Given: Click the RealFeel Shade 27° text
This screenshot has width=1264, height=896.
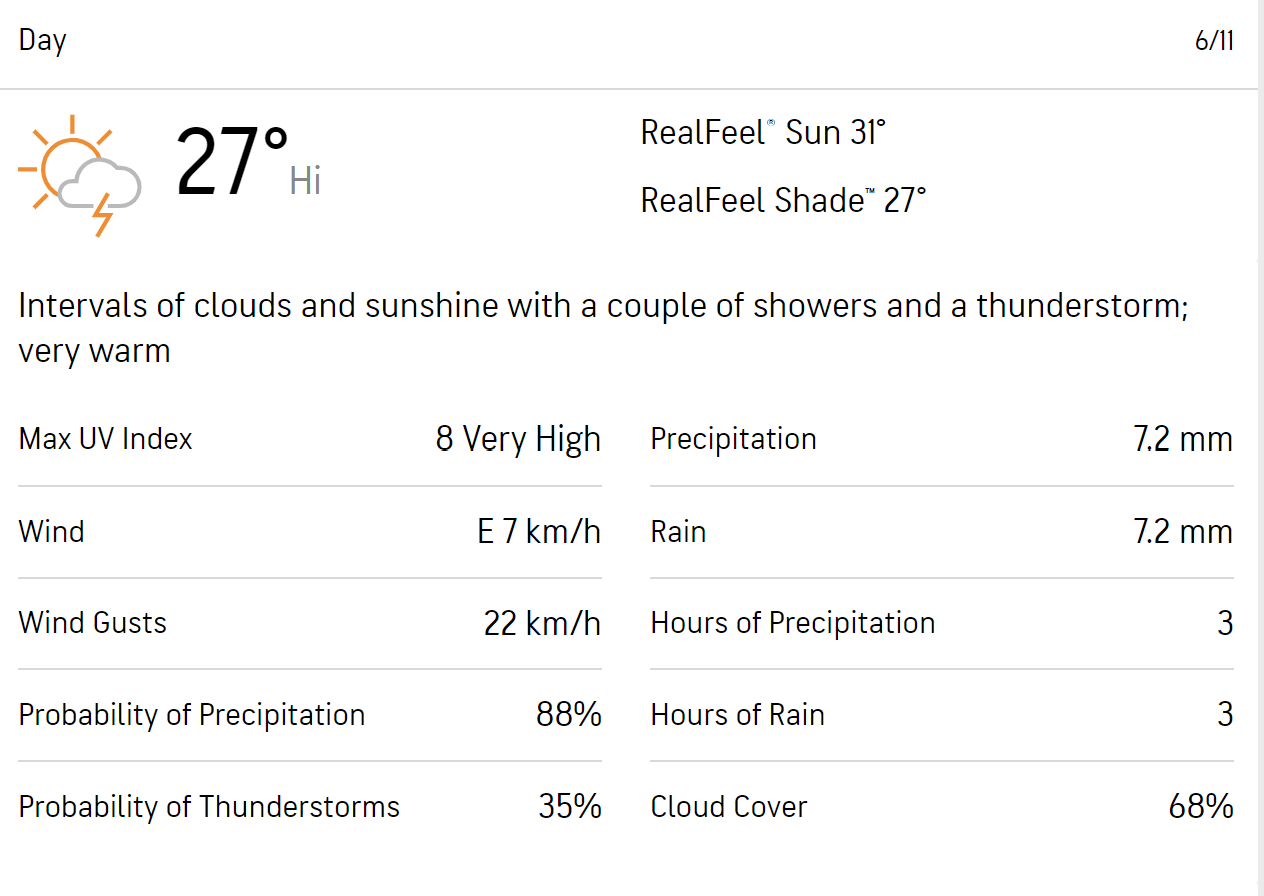Looking at the screenshot, I should (x=783, y=200).
